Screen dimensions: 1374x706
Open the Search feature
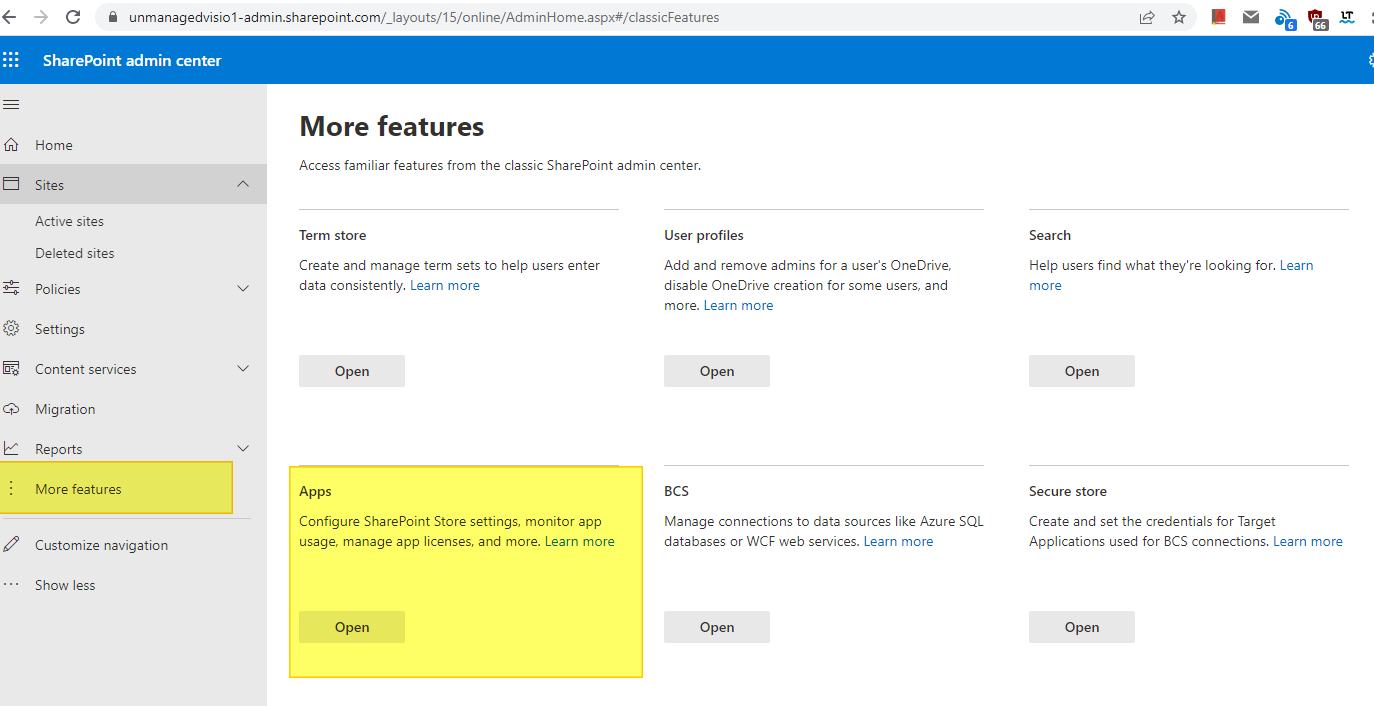[x=1082, y=371]
